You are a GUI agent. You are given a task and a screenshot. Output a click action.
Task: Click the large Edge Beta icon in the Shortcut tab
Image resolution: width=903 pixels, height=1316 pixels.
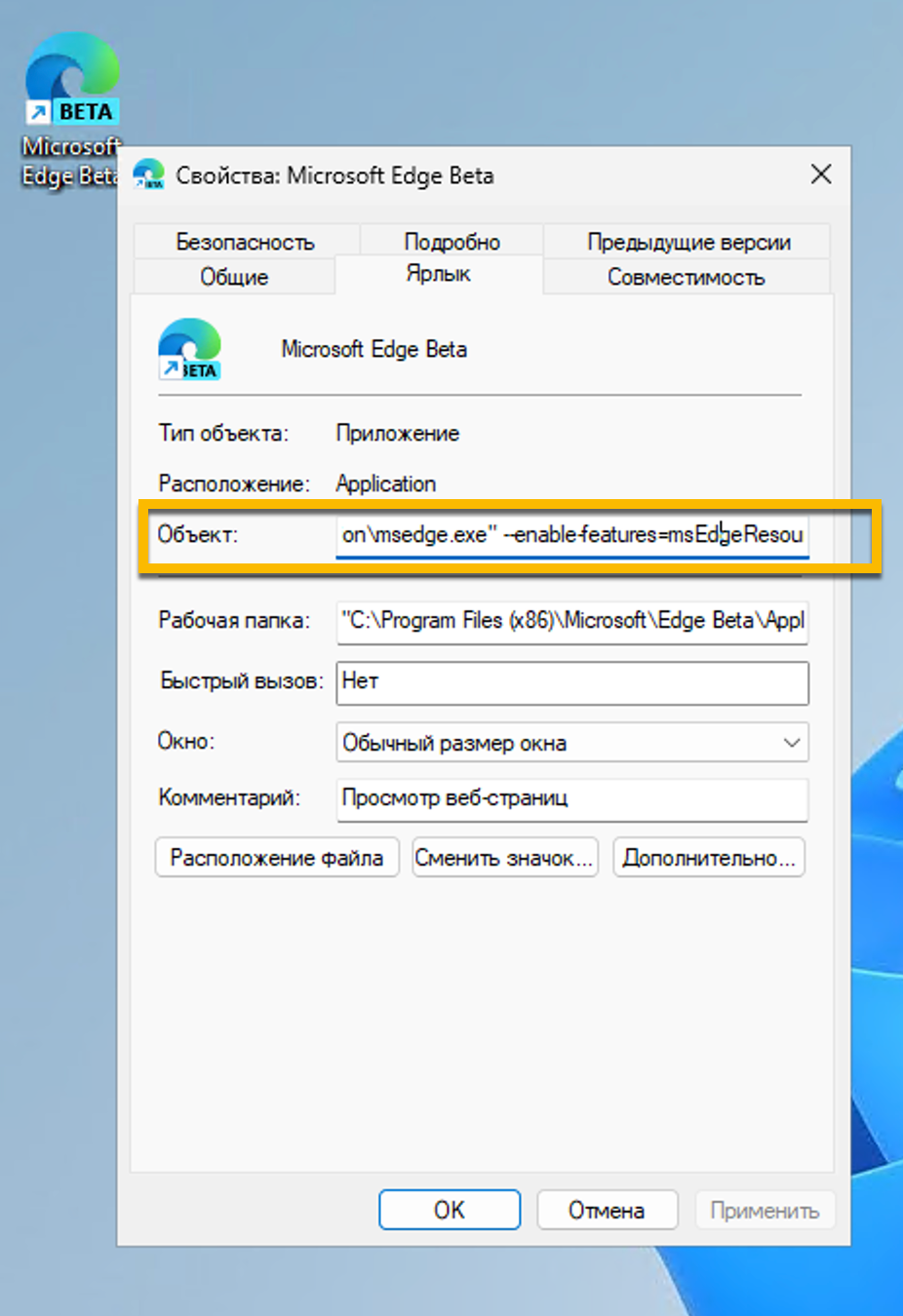point(190,349)
